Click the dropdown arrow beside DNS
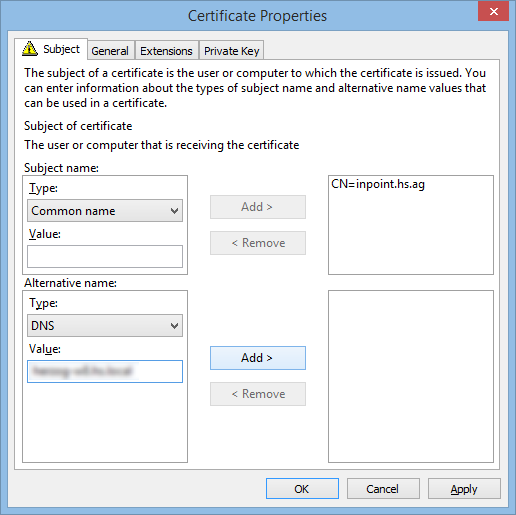 (x=174, y=325)
